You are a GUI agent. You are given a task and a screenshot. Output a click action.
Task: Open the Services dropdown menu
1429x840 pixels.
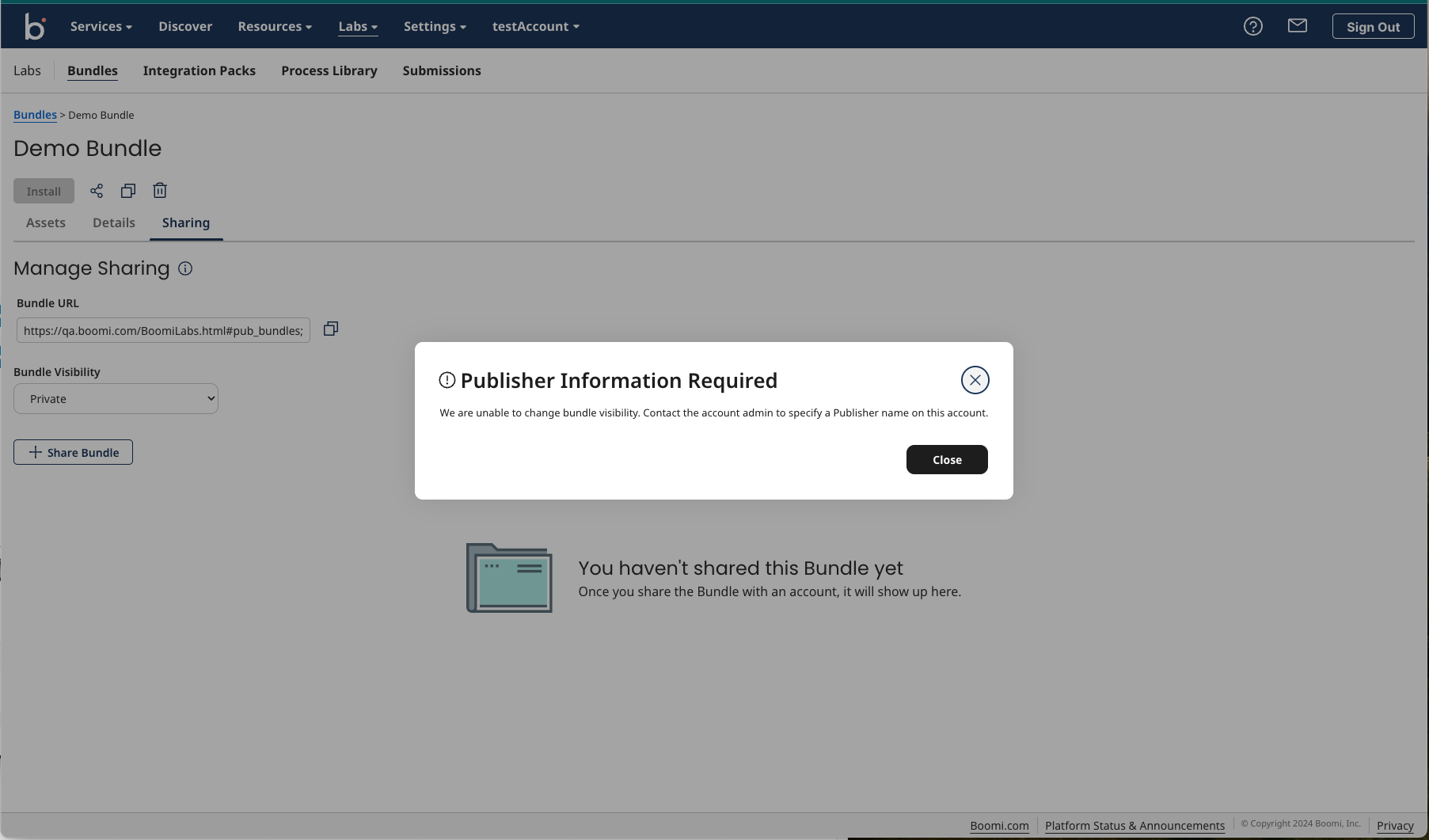pos(101,27)
